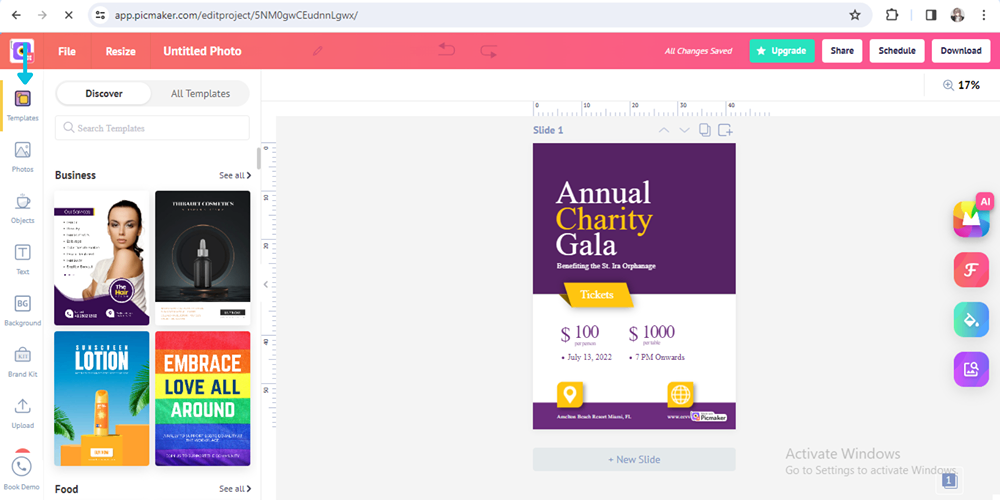This screenshot has width=1000, height=500.
Task: Click the Picmaker logo icon
Action: click(x=22, y=50)
